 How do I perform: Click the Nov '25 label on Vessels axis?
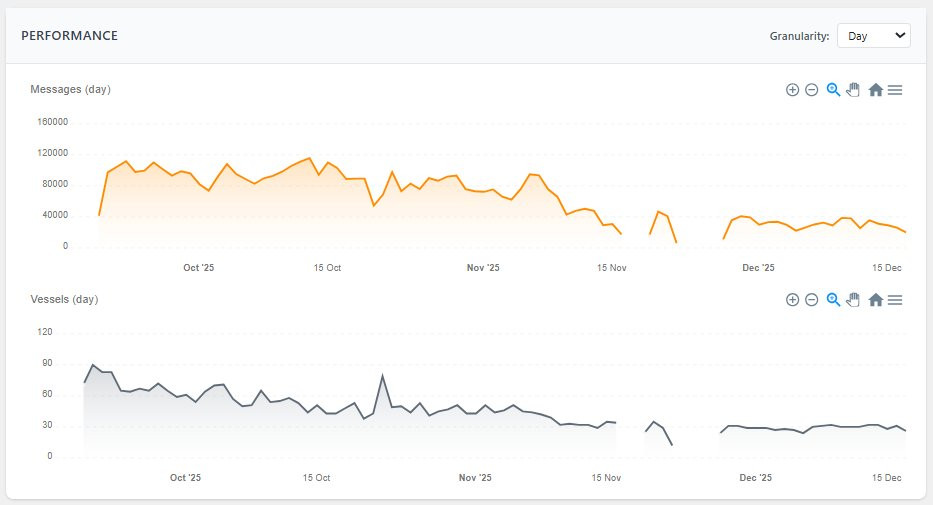point(475,478)
